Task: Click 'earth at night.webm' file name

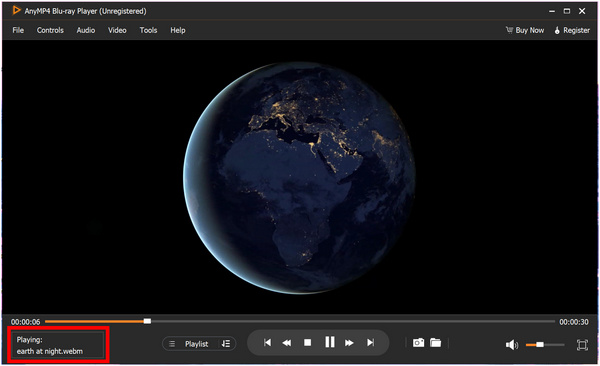Action: coord(49,351)
